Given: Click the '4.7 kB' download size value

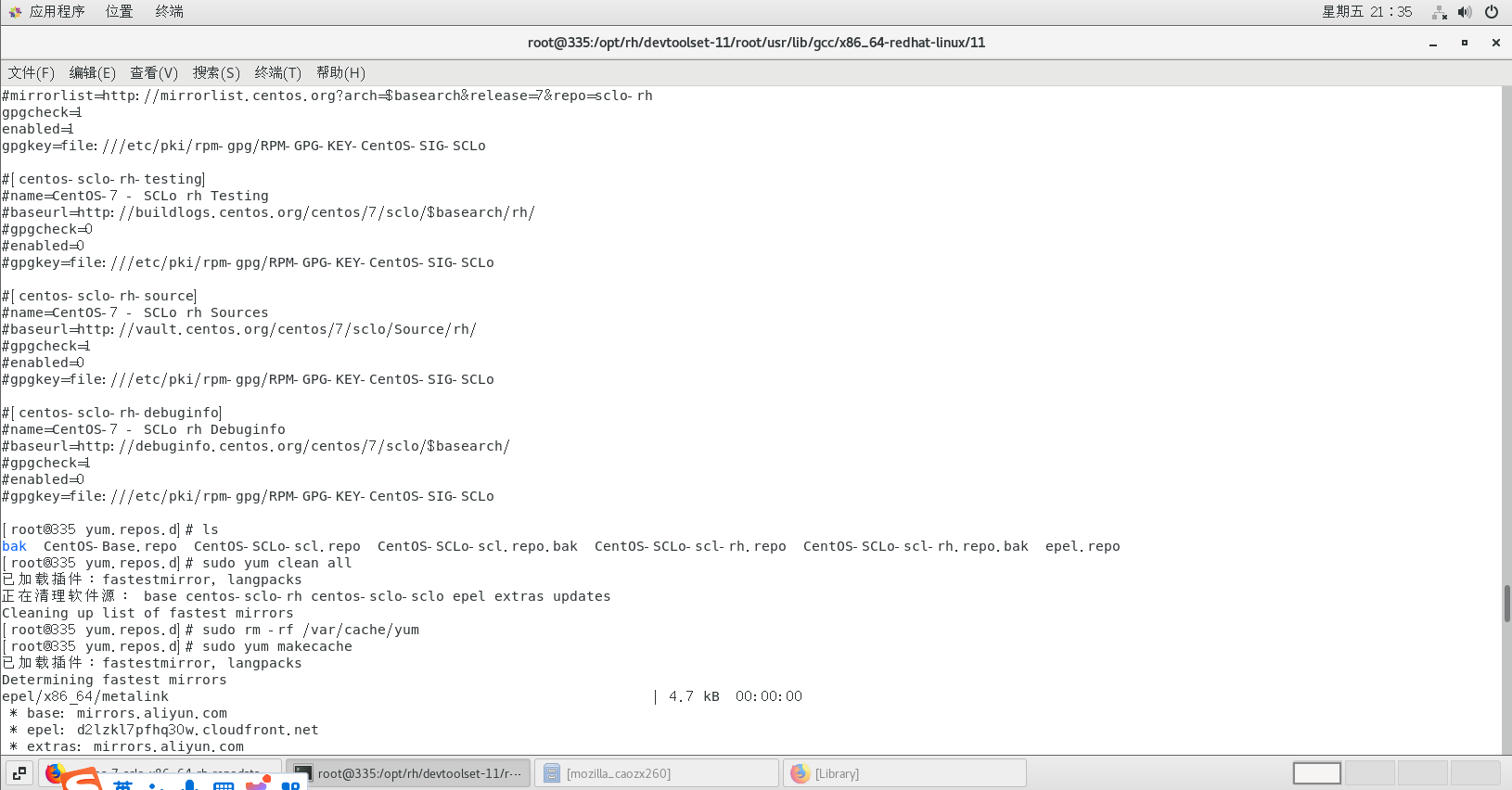Looking at the screenshot, I should 694,696.
